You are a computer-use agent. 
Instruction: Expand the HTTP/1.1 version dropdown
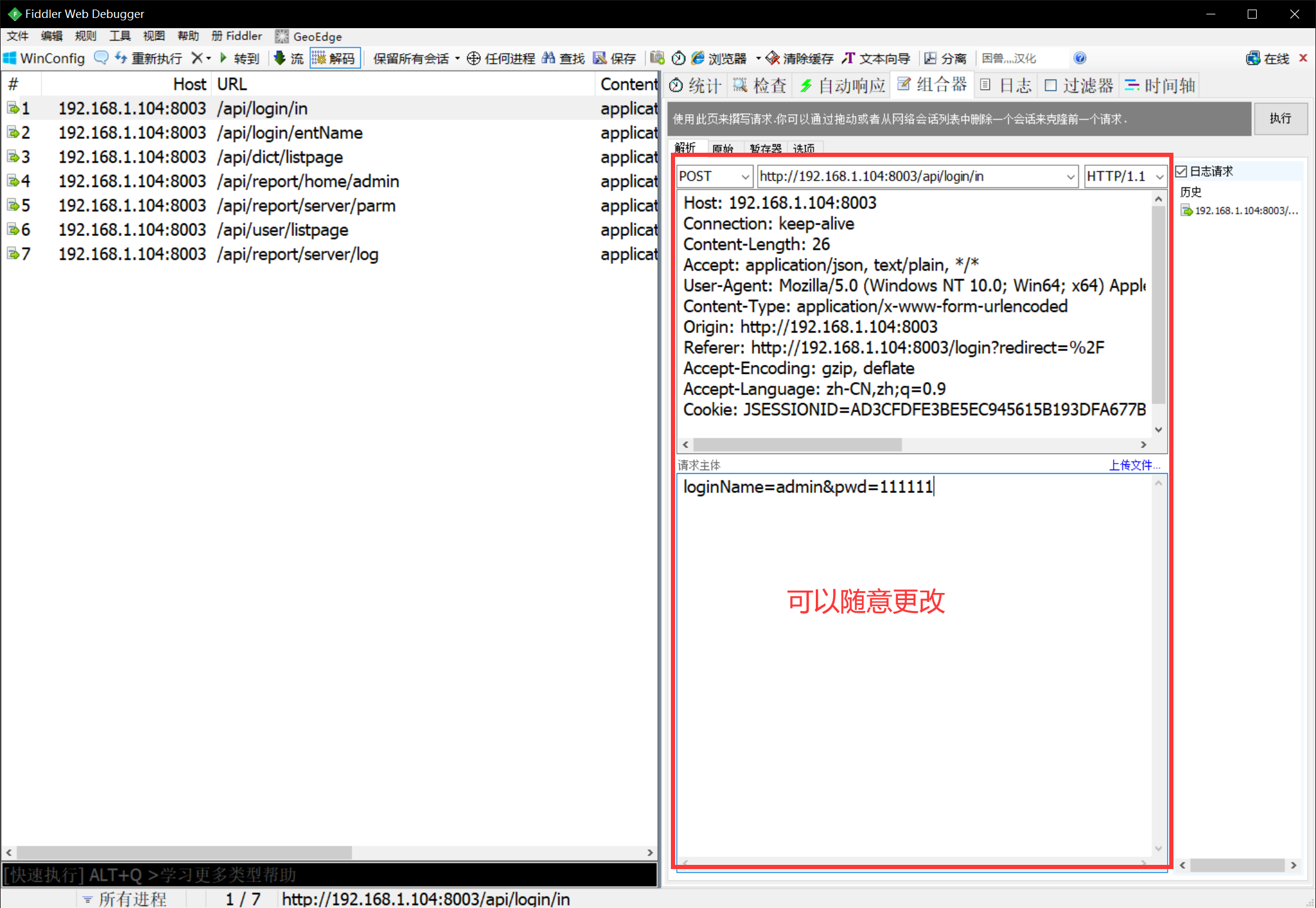coord(1159,177)
